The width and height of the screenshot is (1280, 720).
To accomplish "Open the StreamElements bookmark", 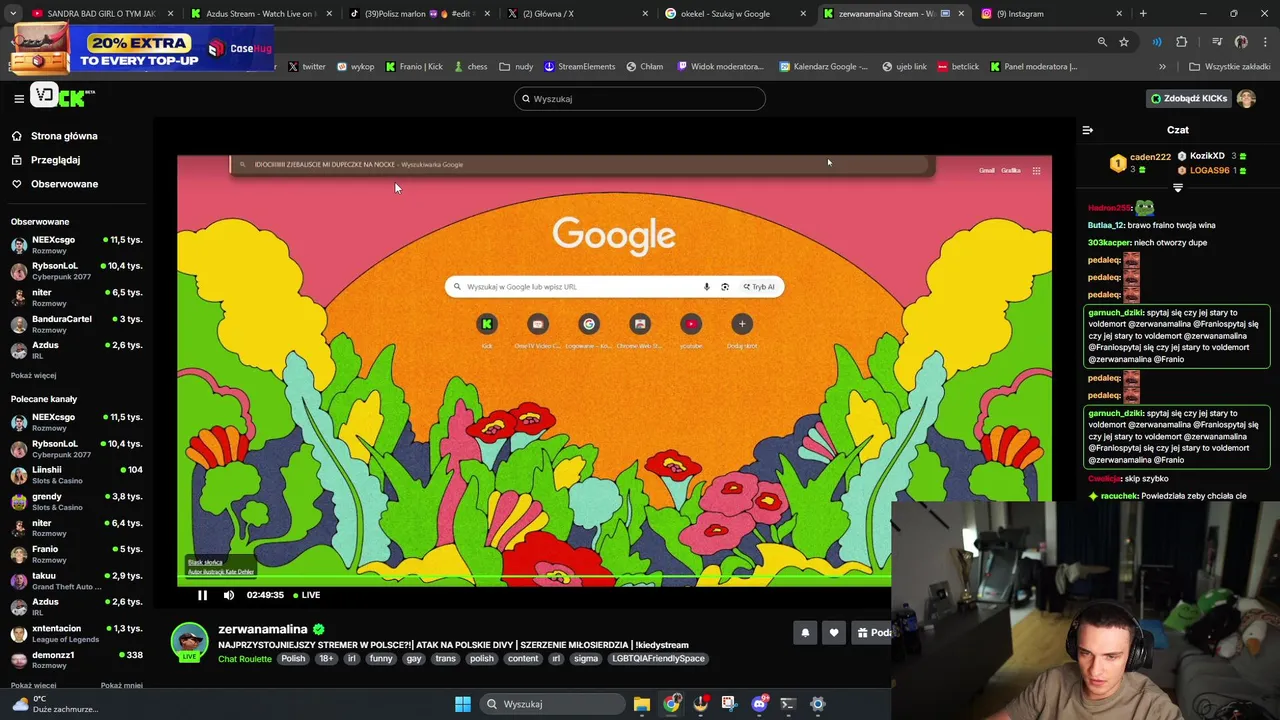I will tap(580, 67).
